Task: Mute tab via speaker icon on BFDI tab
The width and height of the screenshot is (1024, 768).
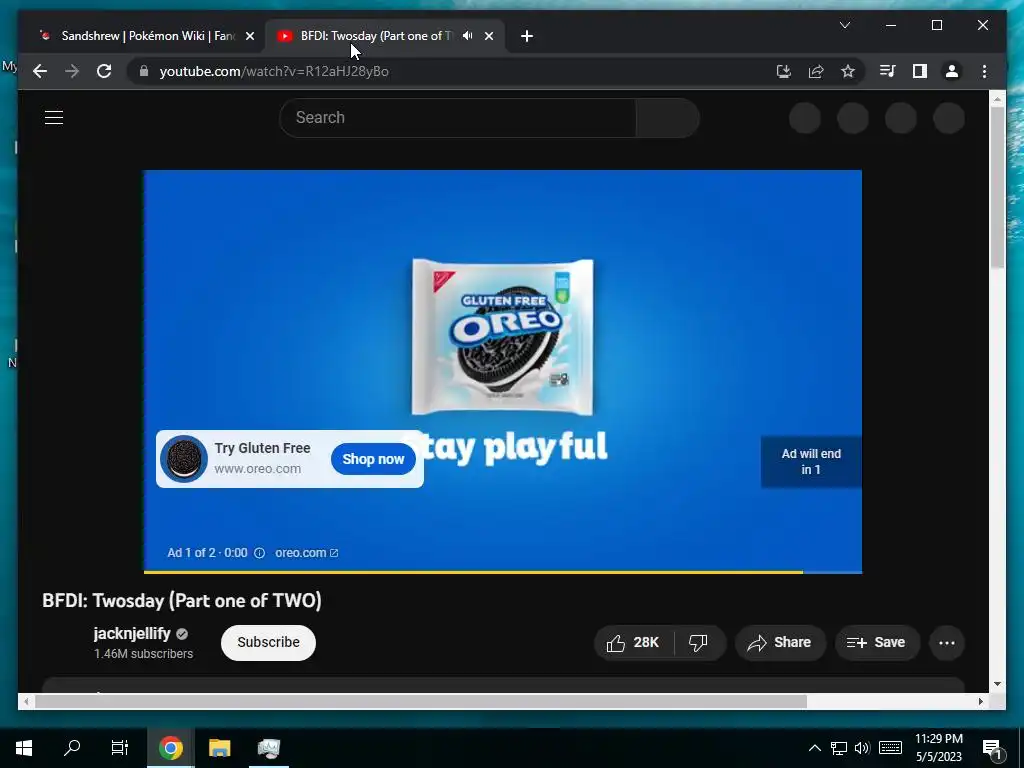Action: (x=468, y=36)
